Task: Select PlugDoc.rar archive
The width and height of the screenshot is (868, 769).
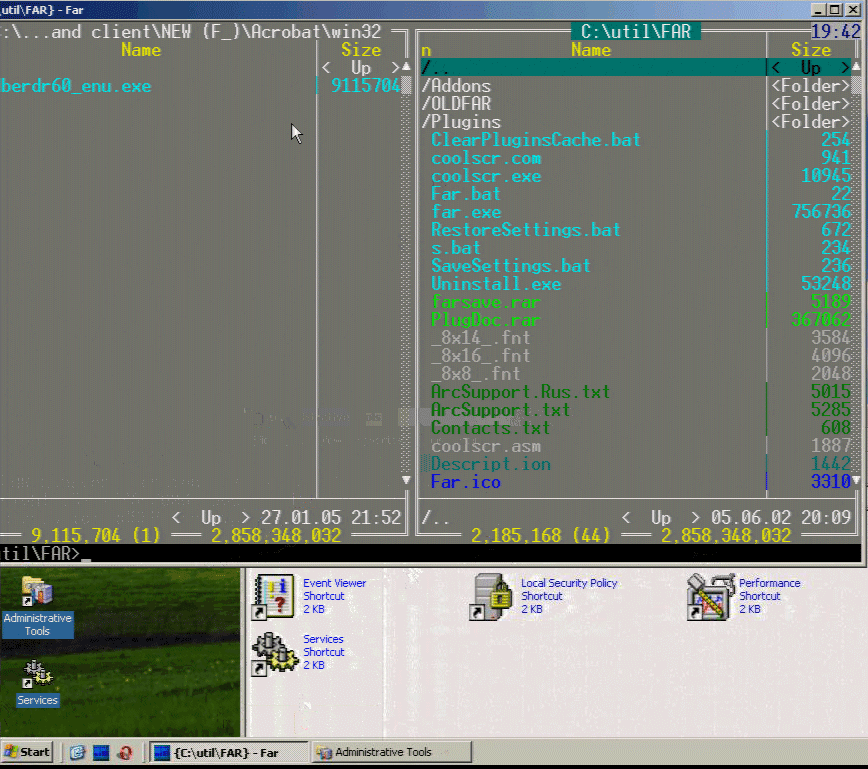Action: tap(485, 320)
